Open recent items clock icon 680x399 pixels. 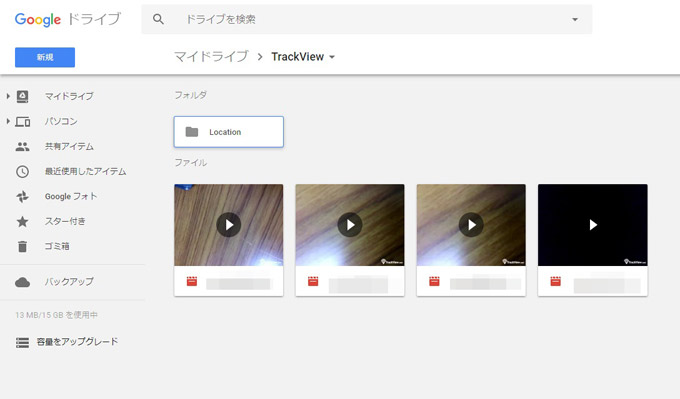click(x=23, y=172)
